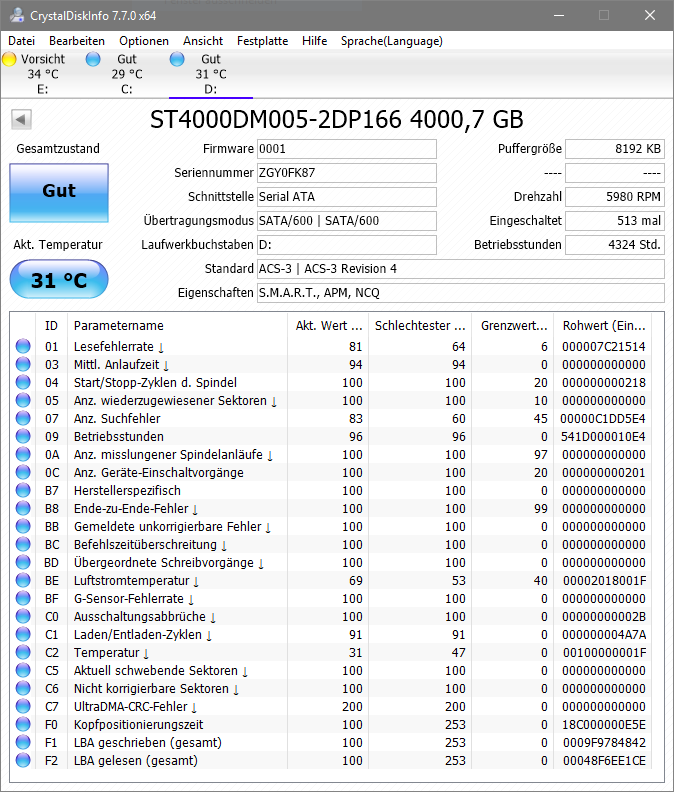674x792 pixels.
Task: Click status orb of LBA geschrieben row
Action: (x=23, y=742)
